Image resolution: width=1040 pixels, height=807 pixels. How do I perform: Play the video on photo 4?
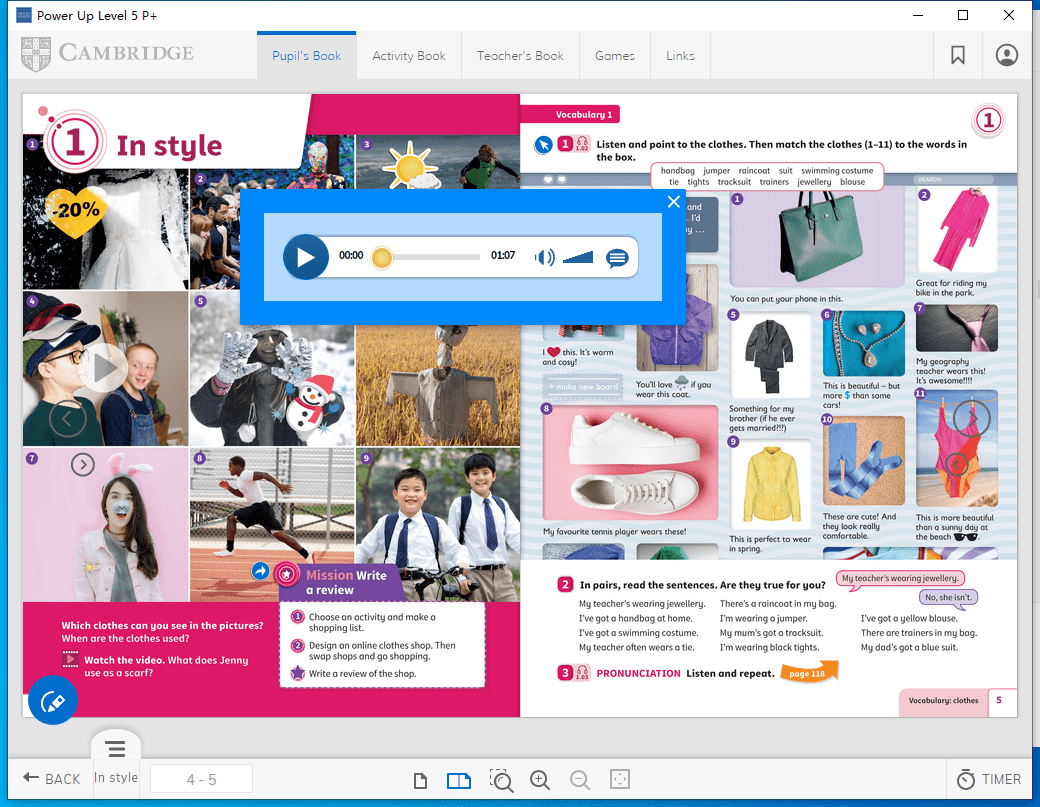pyautogui.click(x=103, y=368)
